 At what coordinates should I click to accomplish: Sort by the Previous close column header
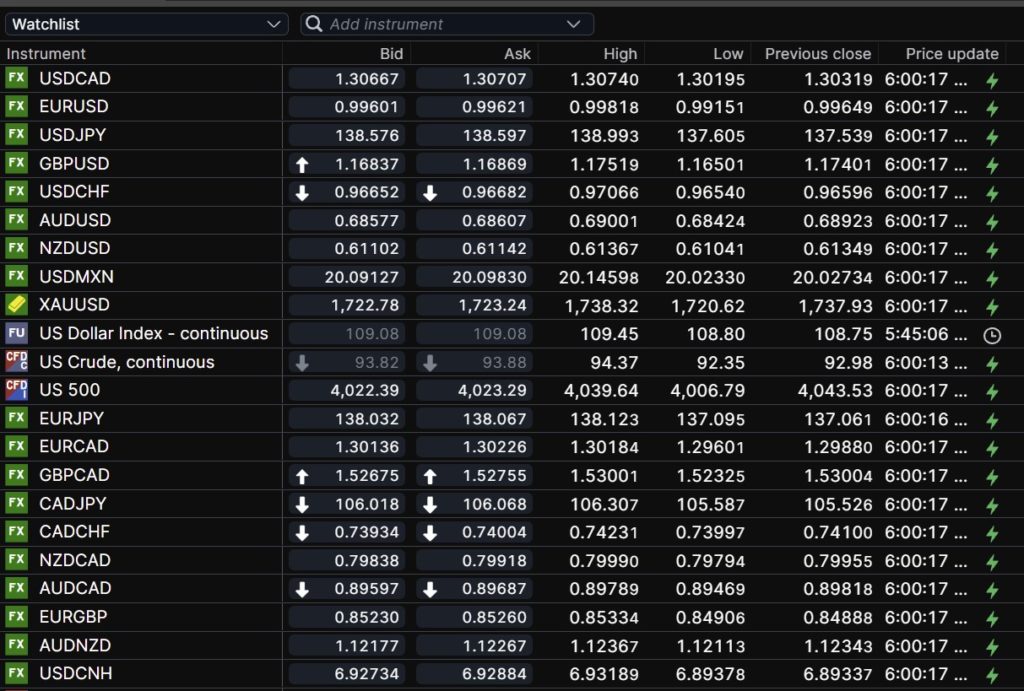point(817,54)
